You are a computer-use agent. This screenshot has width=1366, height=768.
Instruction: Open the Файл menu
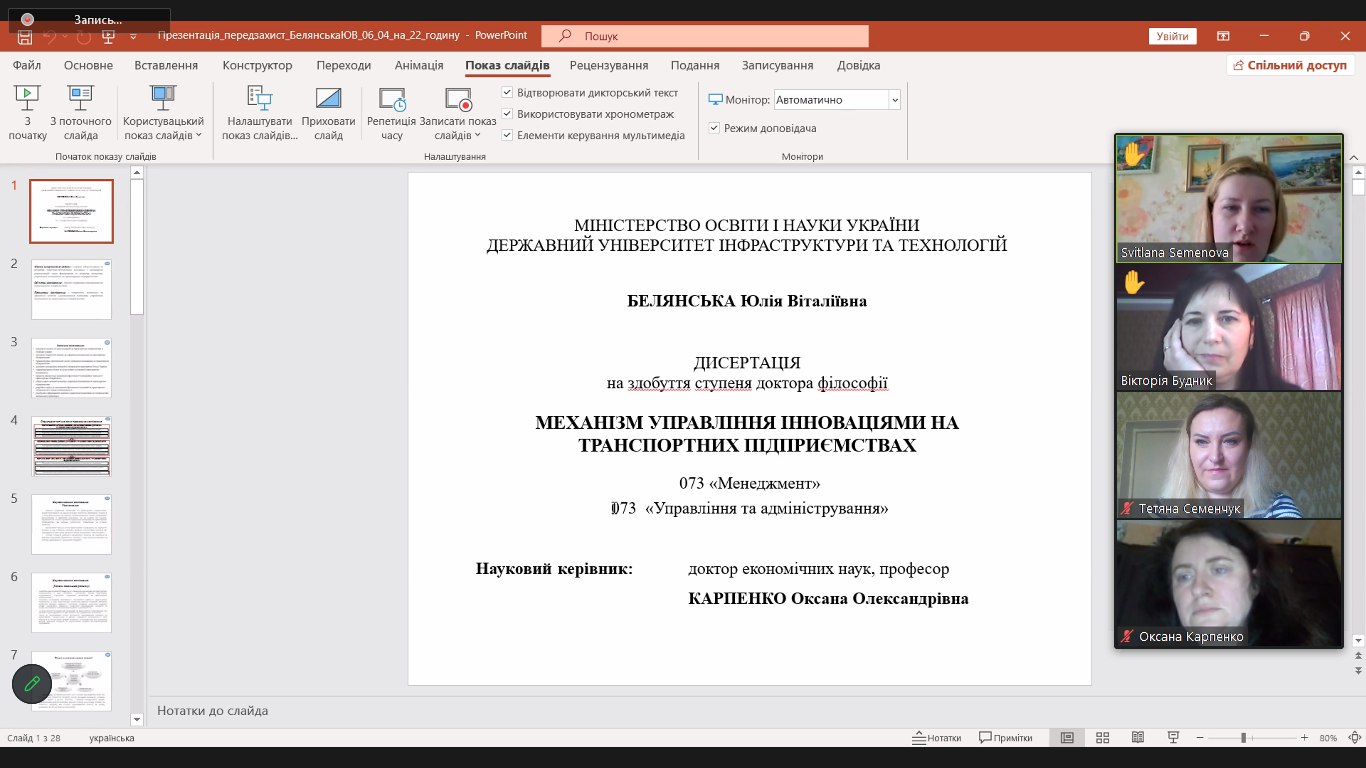27,65
